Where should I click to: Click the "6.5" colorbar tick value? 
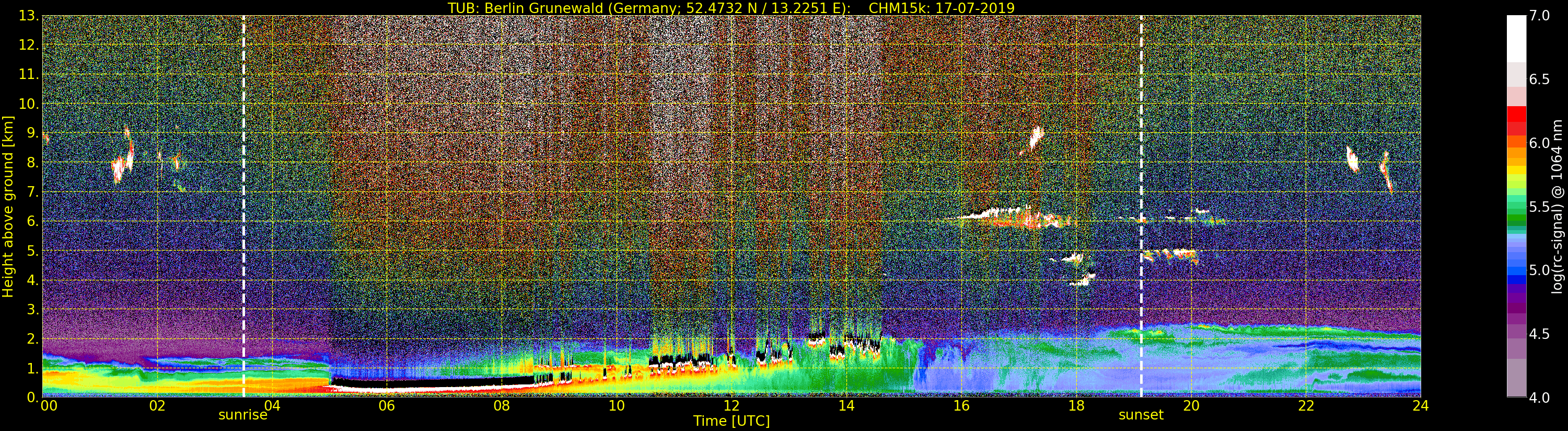click(1539, 80)
